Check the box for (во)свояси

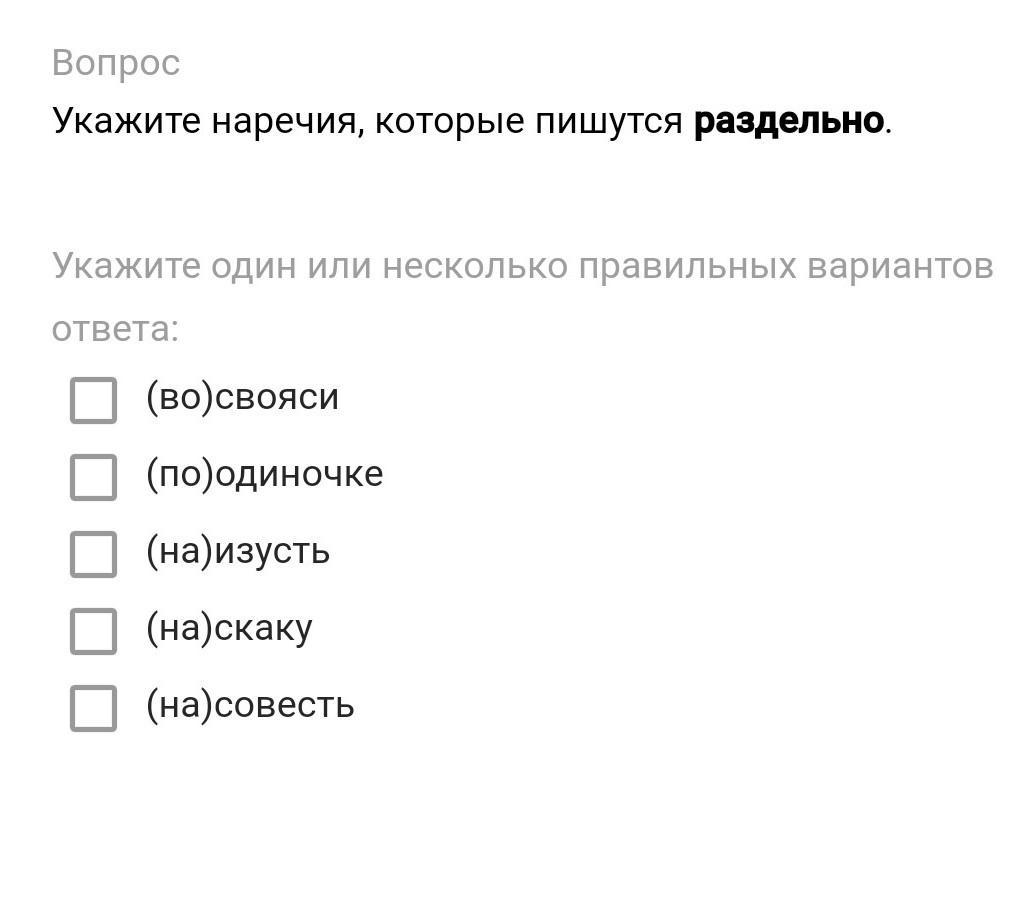[94, 401]
